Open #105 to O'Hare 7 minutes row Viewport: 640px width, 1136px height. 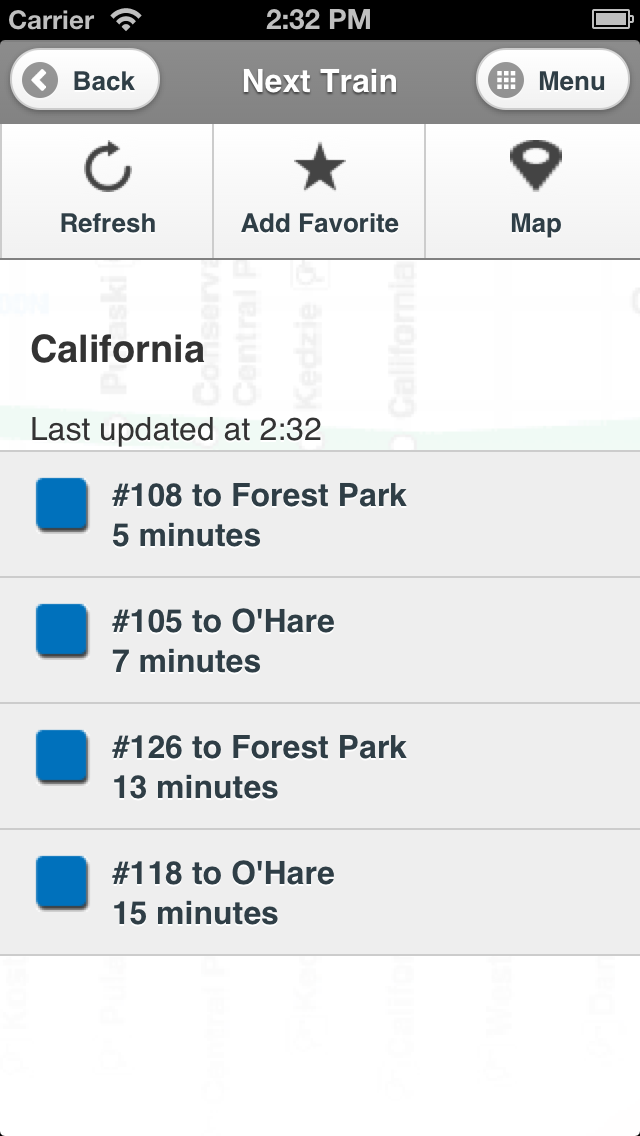click(320, 640)
